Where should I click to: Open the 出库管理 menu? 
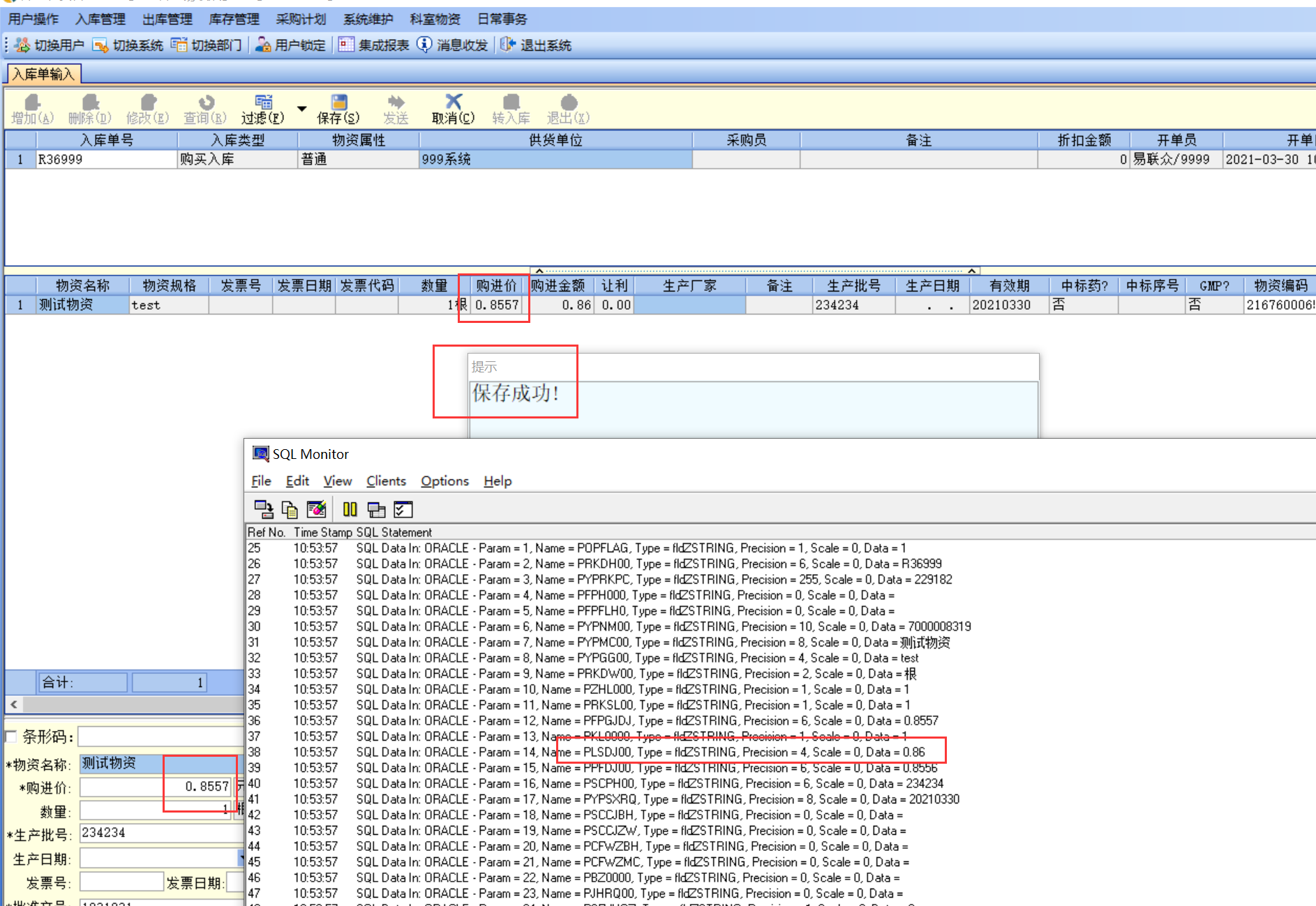click(167, 20)
